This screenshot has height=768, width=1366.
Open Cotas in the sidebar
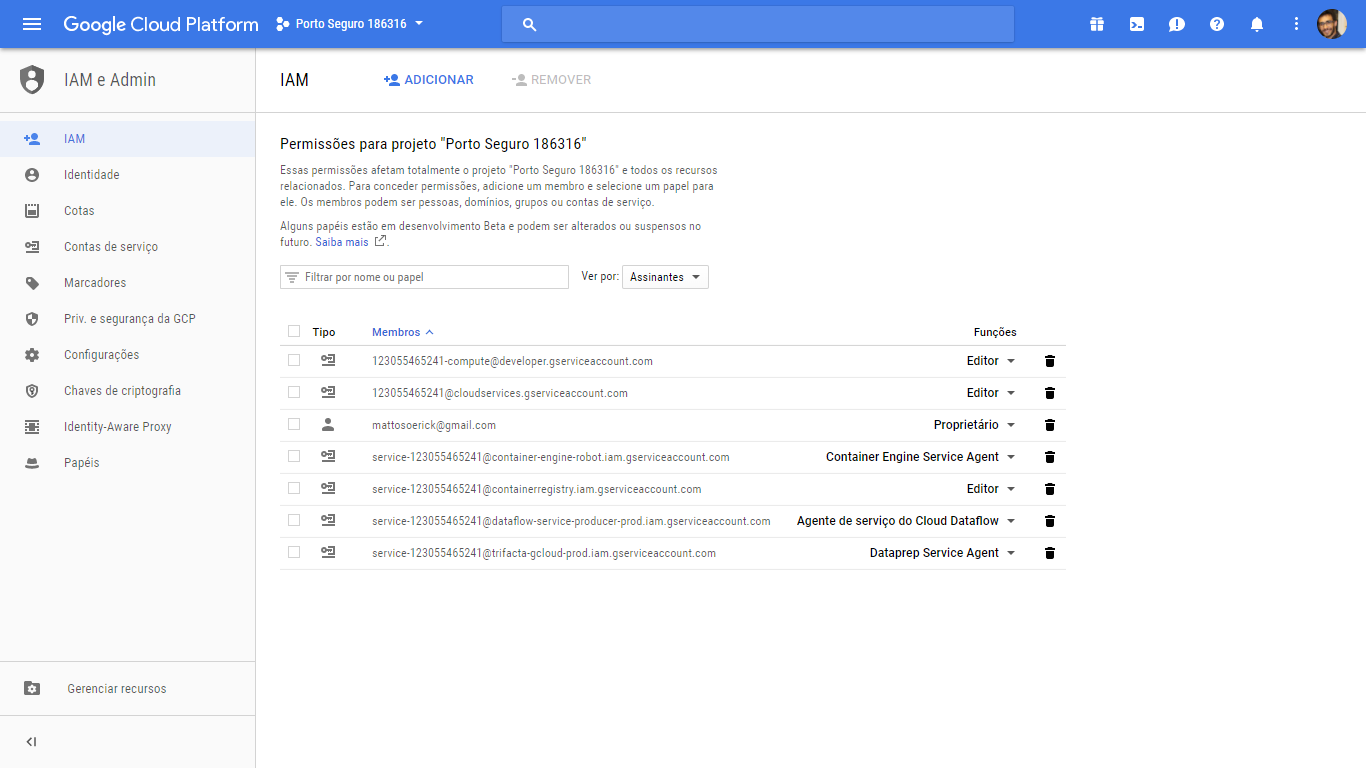128,211
